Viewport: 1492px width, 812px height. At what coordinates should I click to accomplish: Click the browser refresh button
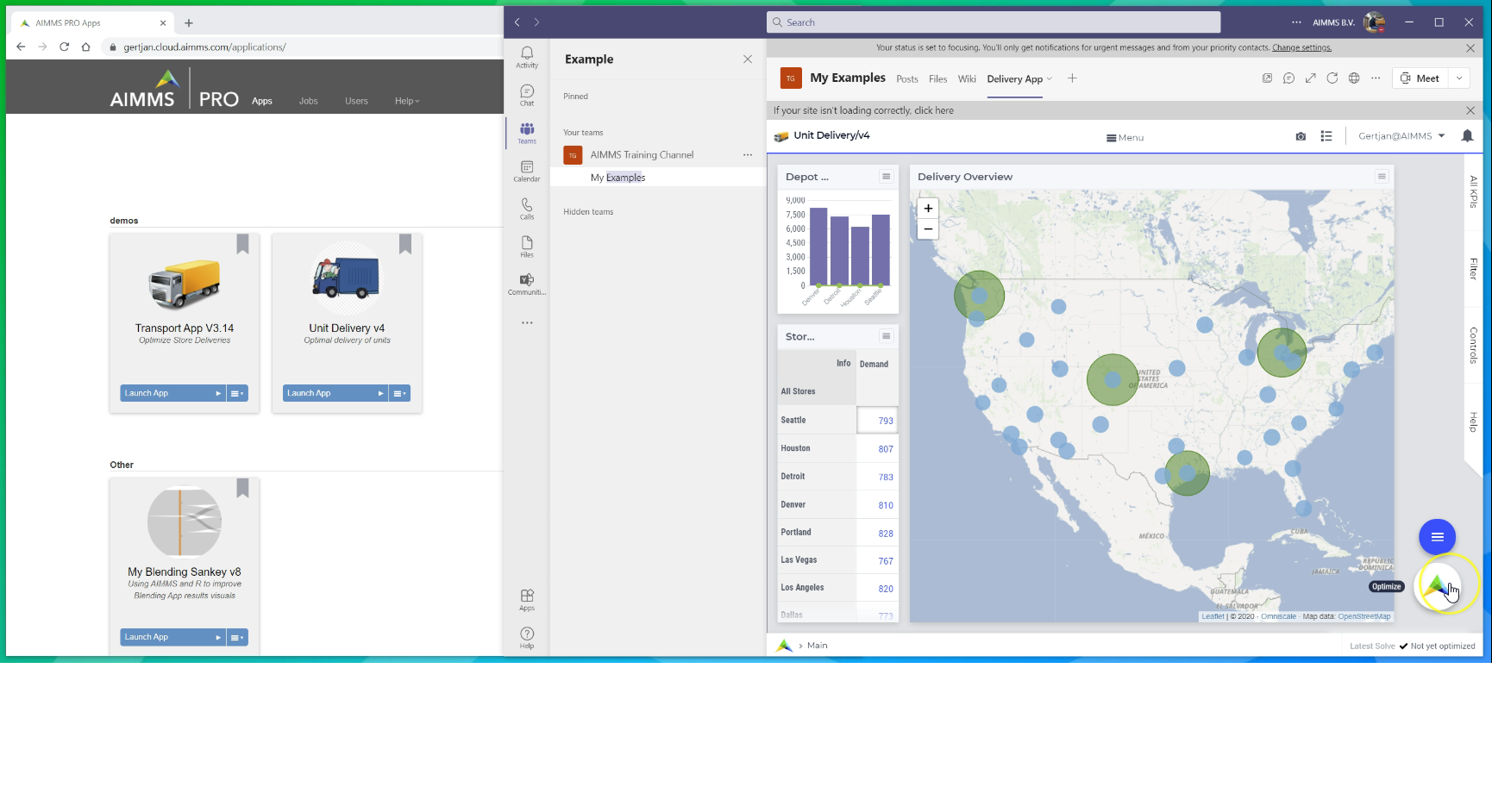click(64, 47)
